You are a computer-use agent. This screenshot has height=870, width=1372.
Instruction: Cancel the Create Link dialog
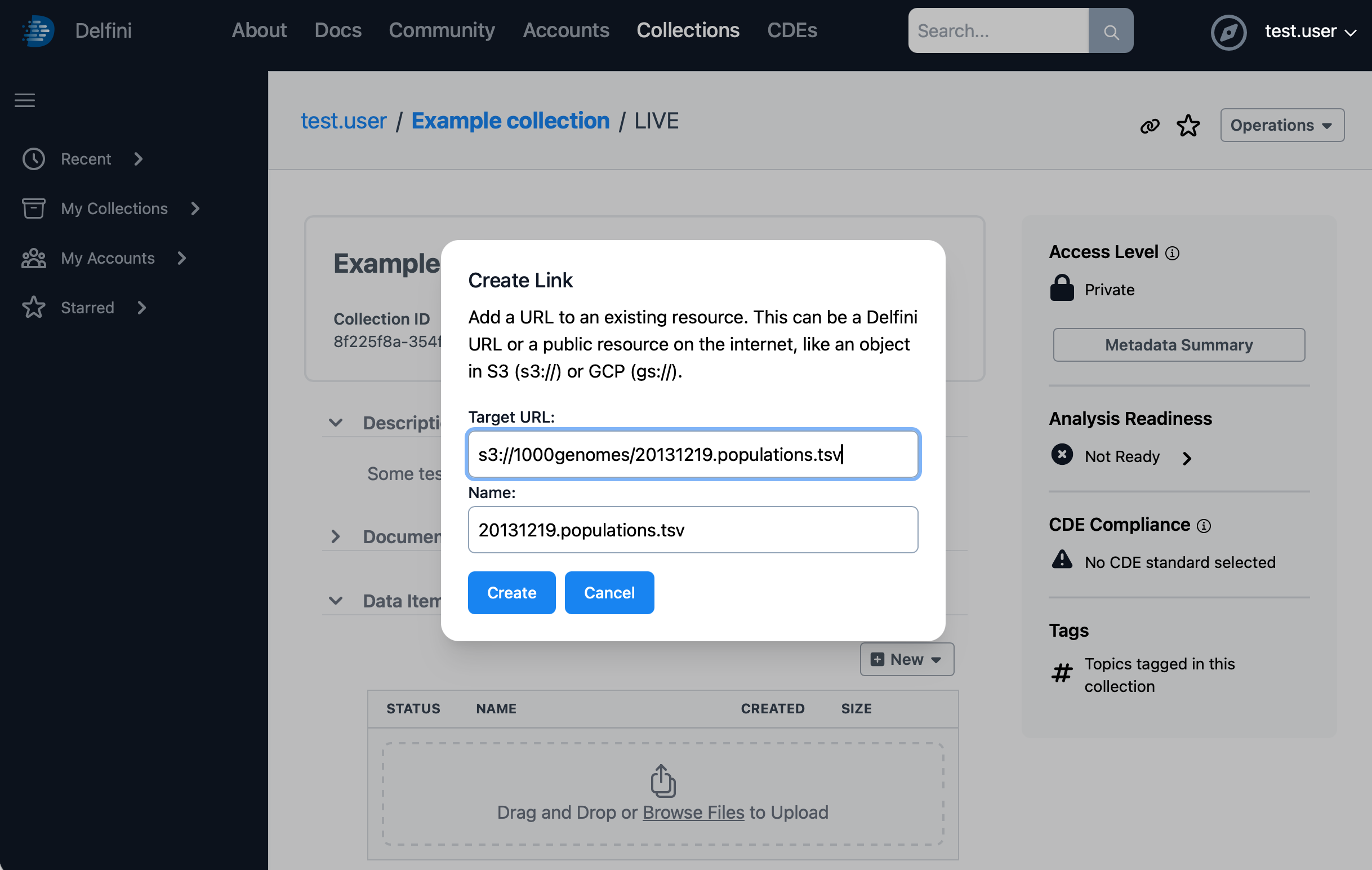[x=608, y=592]
